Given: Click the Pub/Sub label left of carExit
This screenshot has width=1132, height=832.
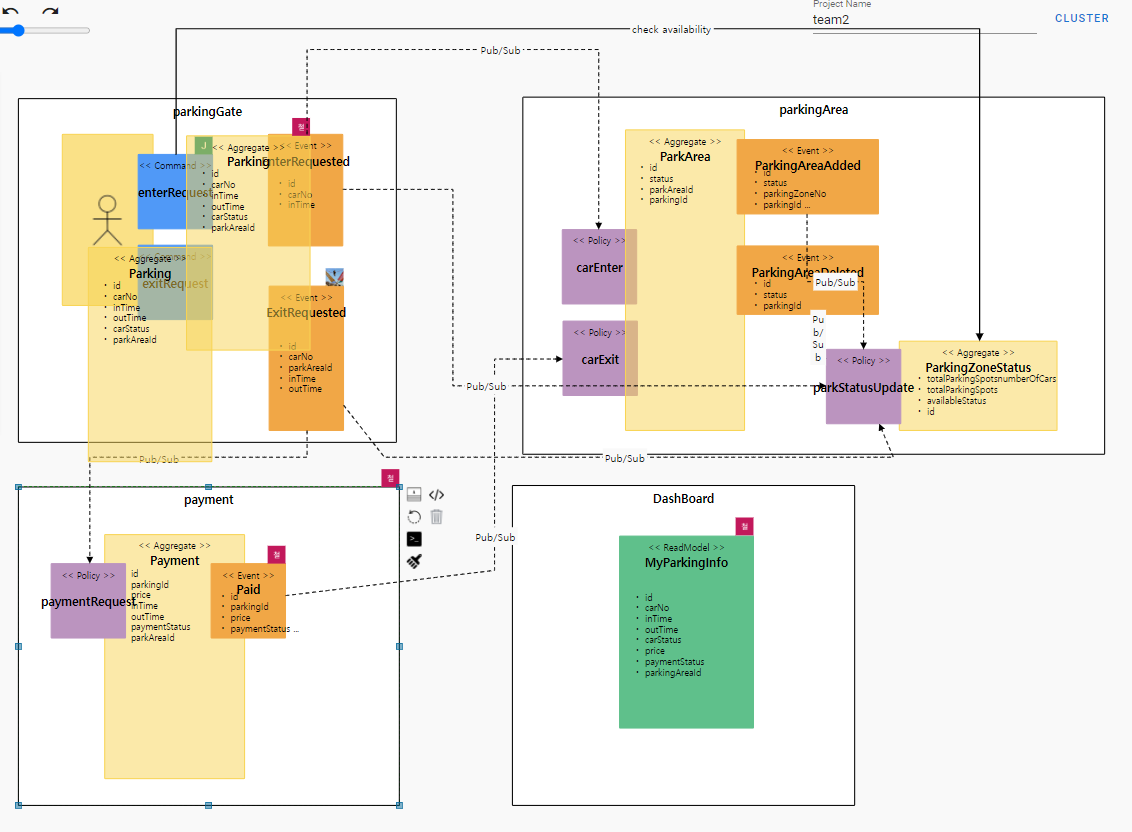Looking at the screenshot, I should 486,386.
